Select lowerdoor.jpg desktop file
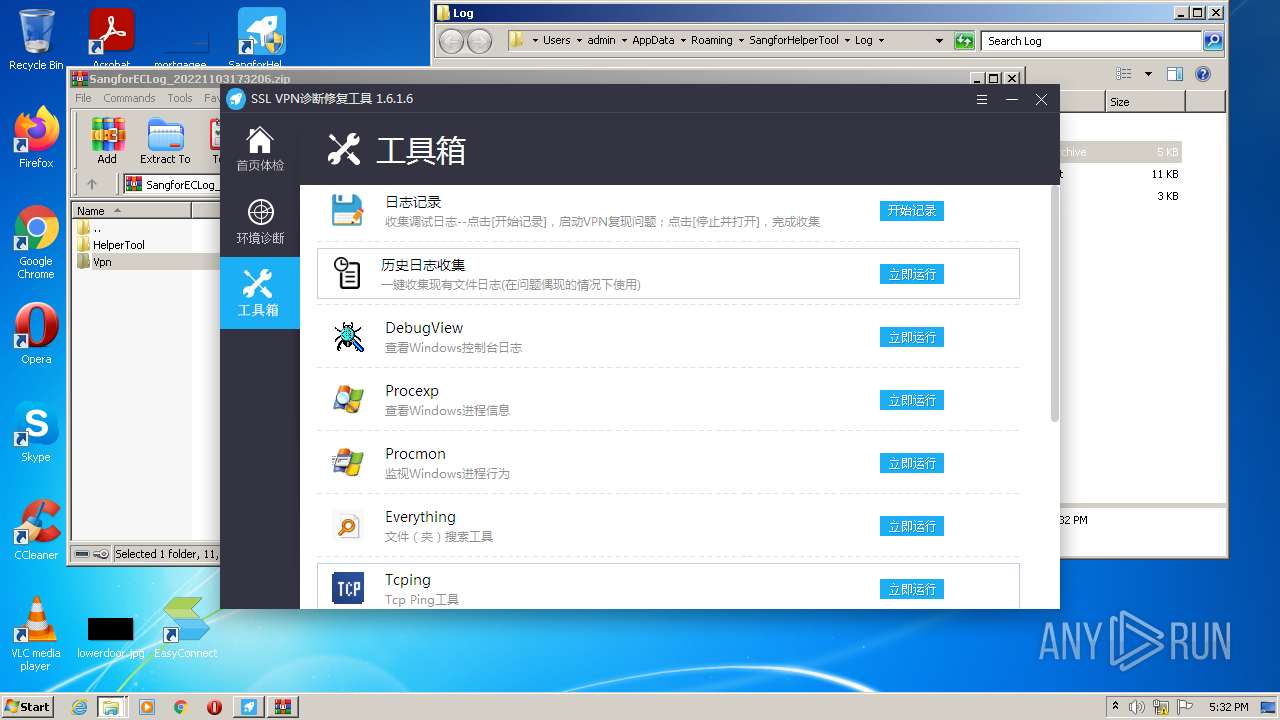 [x=110, y=636]
